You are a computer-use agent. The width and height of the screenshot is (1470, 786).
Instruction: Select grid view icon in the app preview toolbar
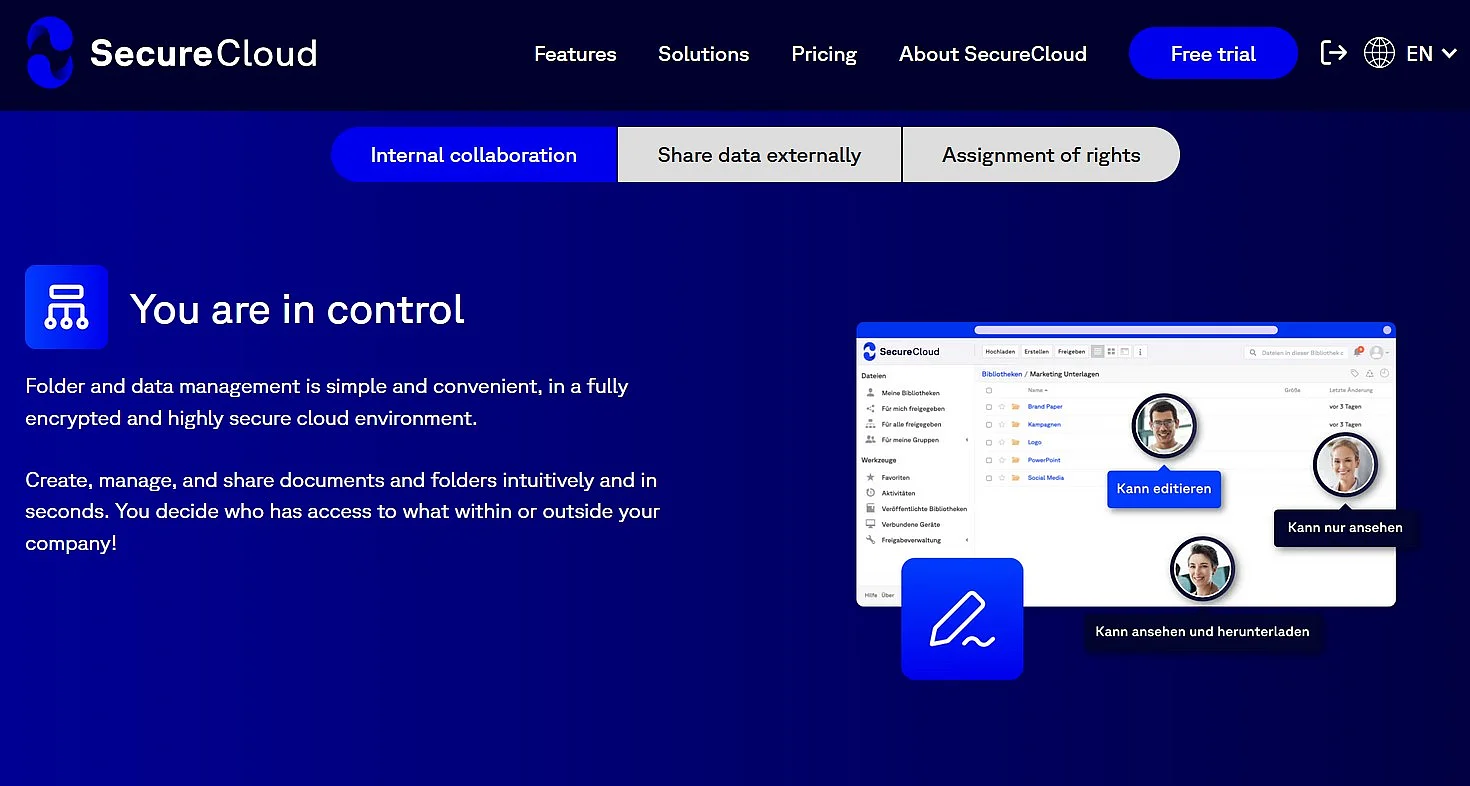[1111, 352]
